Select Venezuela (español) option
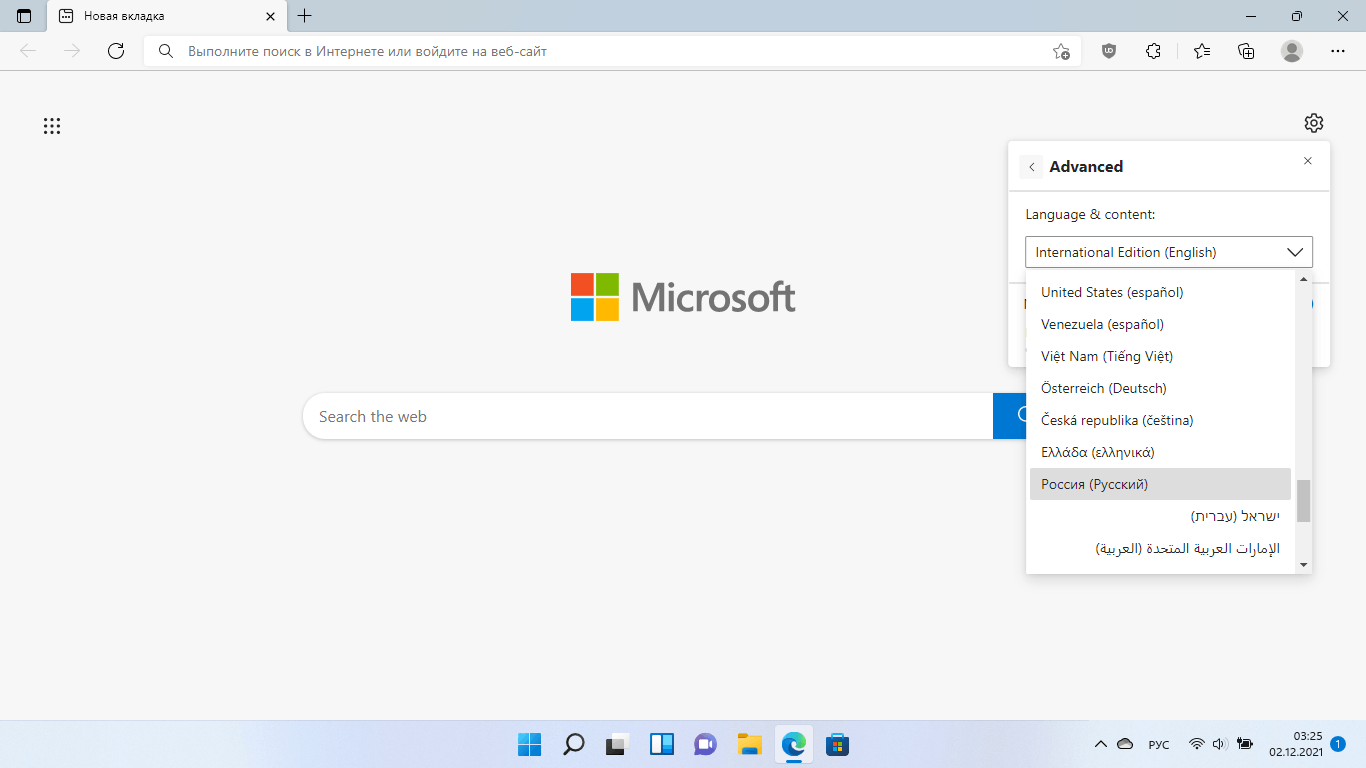The image size is (1366, 768). click(1160, 324)
